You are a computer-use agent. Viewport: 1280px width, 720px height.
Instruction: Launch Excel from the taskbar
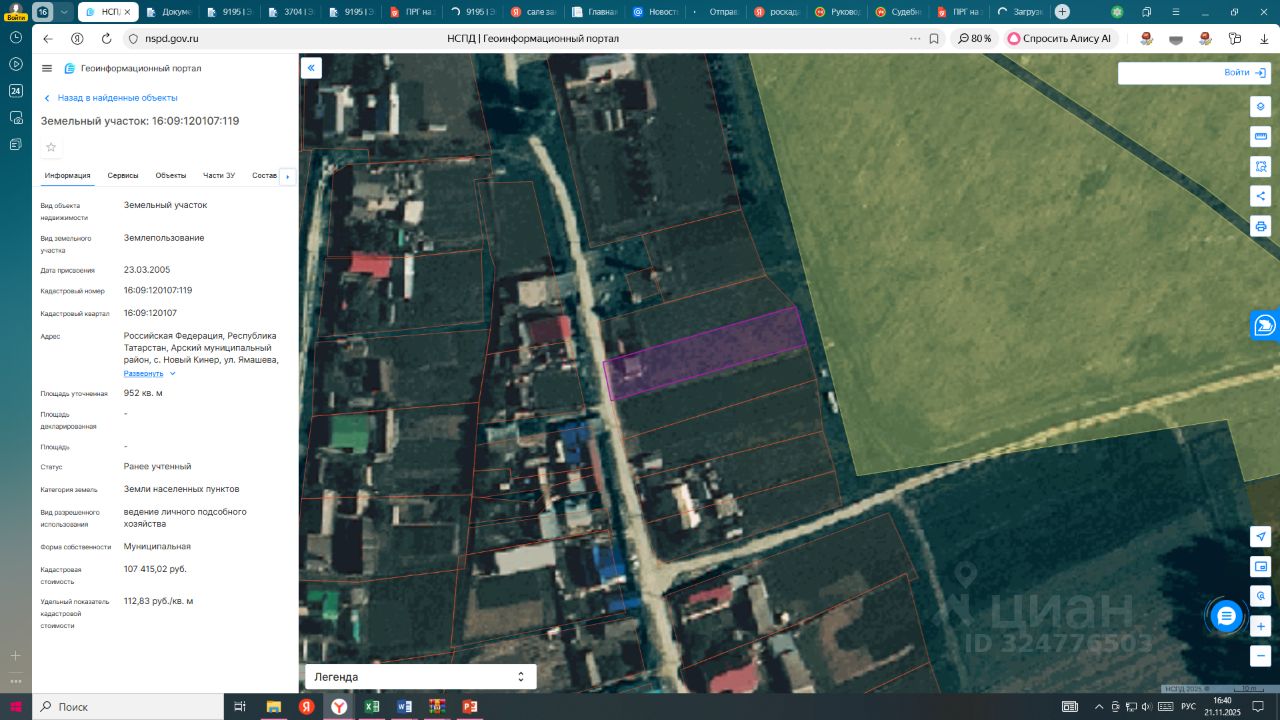tap(371, 707)
